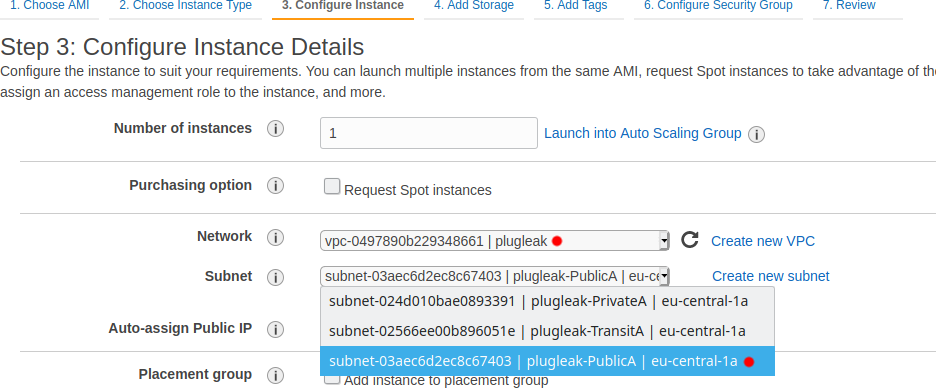The width and height of the screenshot is (936, 388).
Task: Click the Auto-assign Public IP label
Action: (180, 328)
